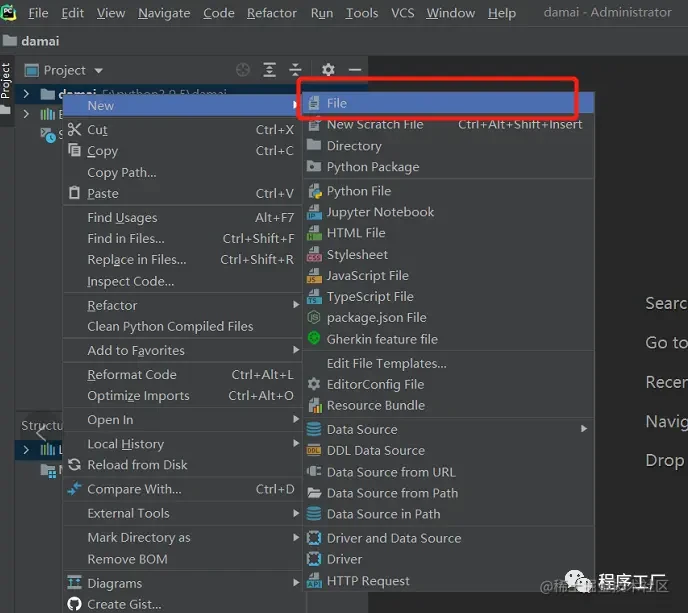Open the Navigate menu

(164, 13)
